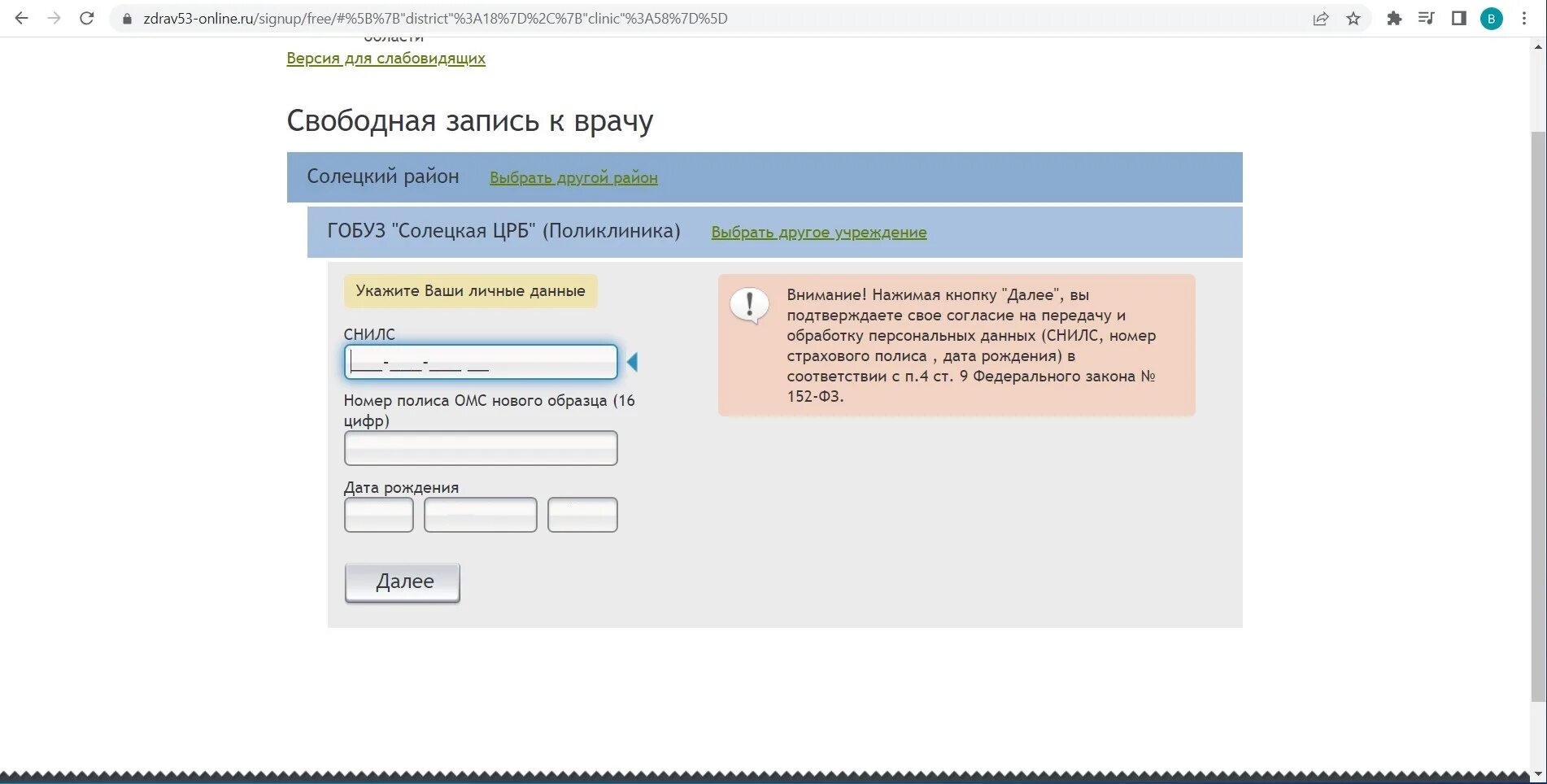Click the Дата рождения label
This screenshot has height=784, width=1547.
tap(401, 487)
